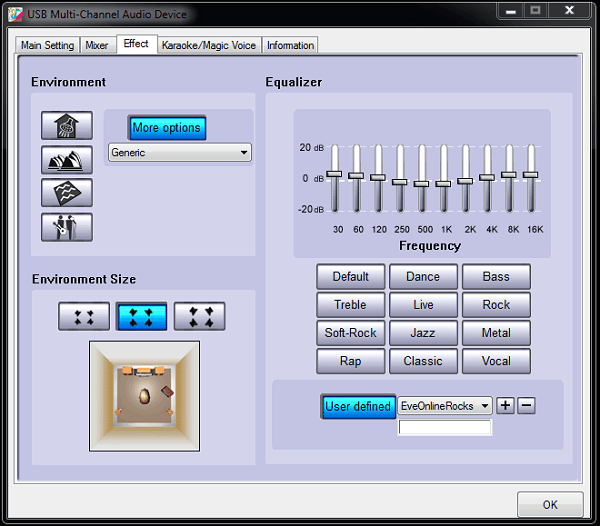Click the 500 Hz equalizer slider handle
The height and width of the screenshot is (526, 600).
pos(421,184)
